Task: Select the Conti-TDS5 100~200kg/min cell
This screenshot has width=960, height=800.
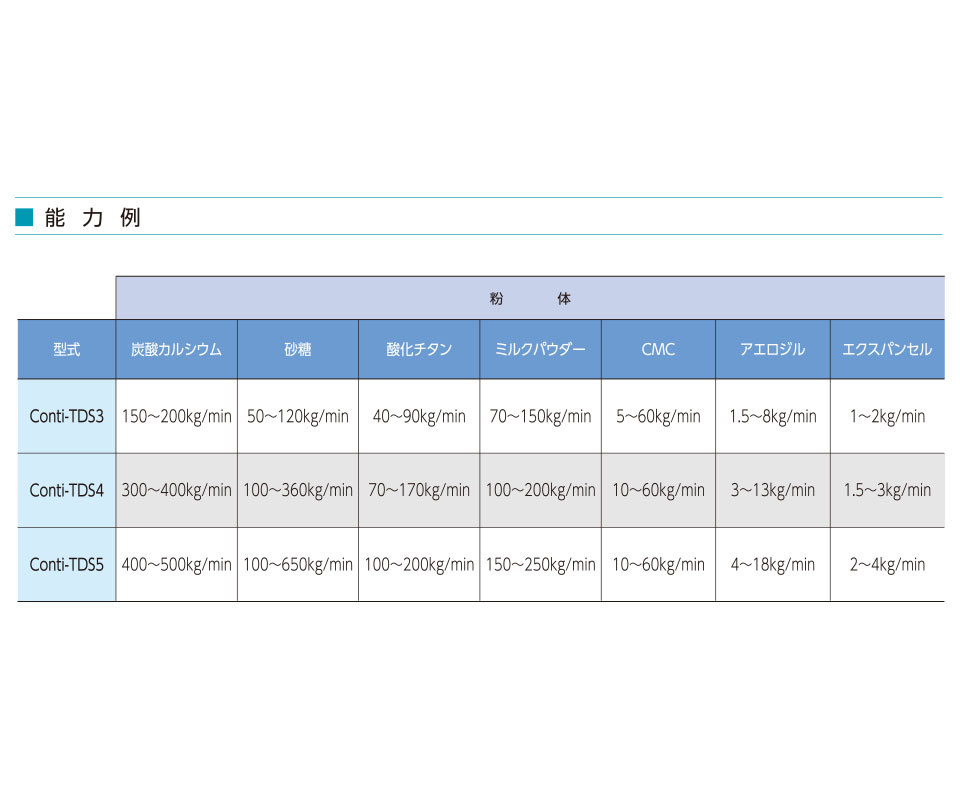Action: [419, 564]
